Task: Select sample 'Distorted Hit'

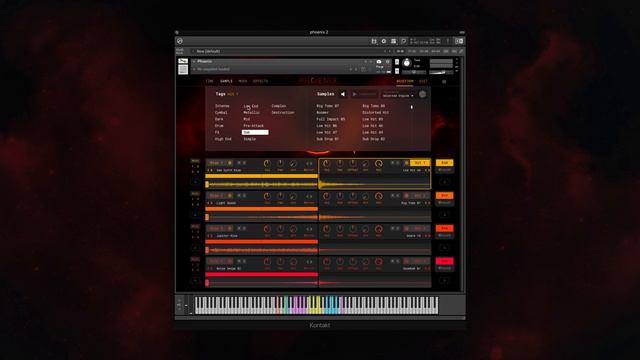Action: 376,113
